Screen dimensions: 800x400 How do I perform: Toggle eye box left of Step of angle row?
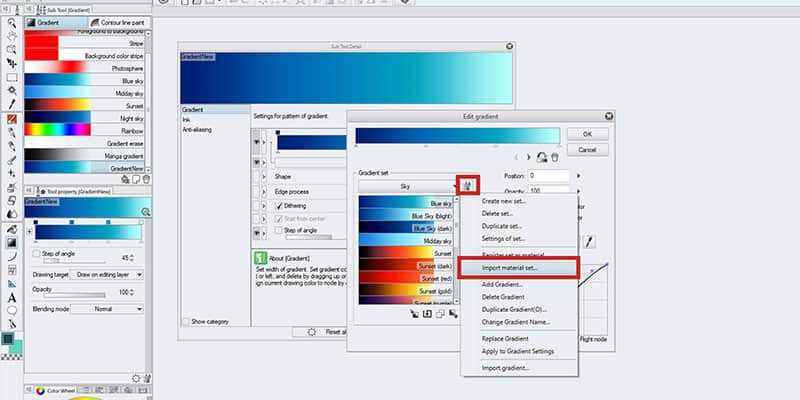[x=256, y=233]
